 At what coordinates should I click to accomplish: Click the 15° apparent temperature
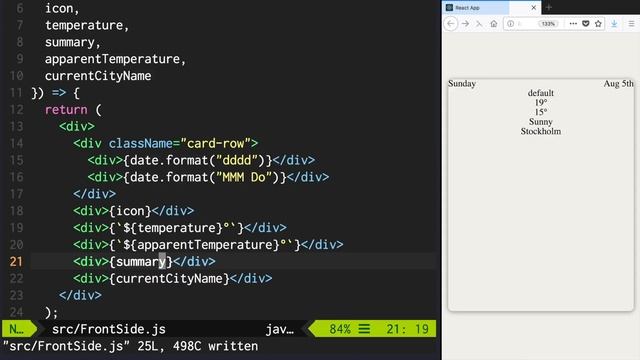(x=540, y=112)
